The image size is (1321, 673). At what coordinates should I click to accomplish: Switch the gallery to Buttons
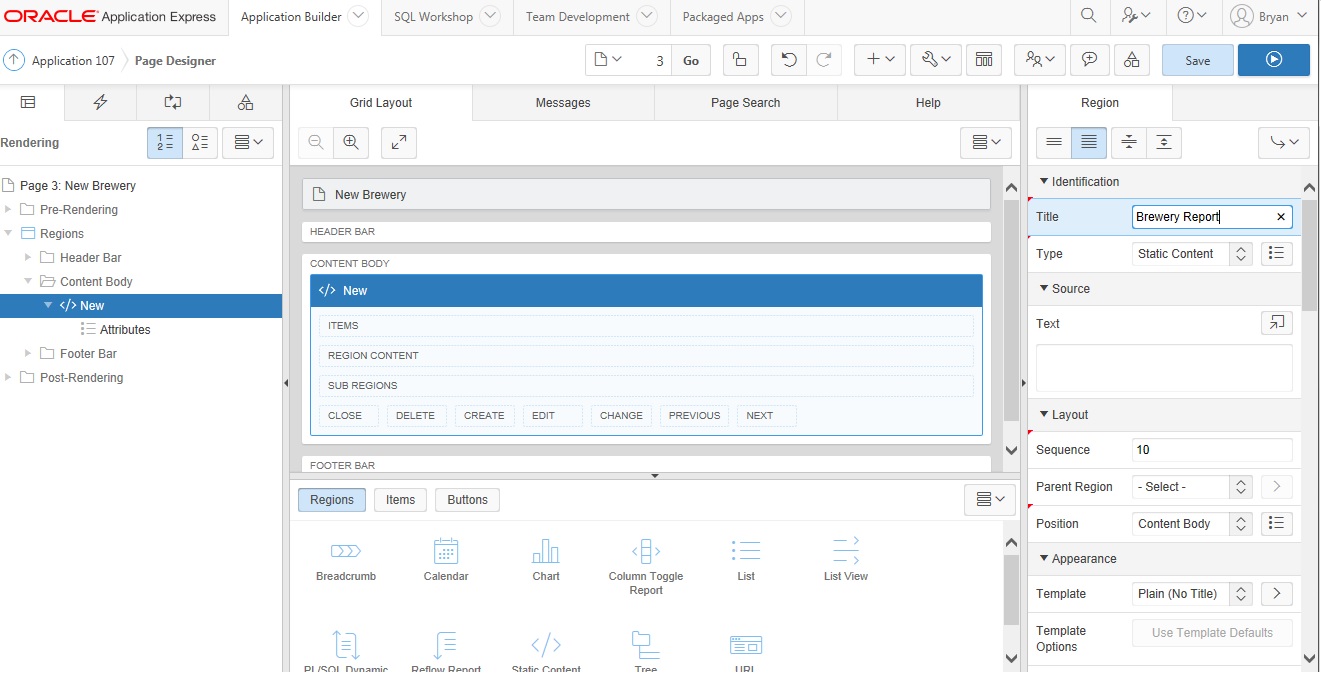[467, 499]
